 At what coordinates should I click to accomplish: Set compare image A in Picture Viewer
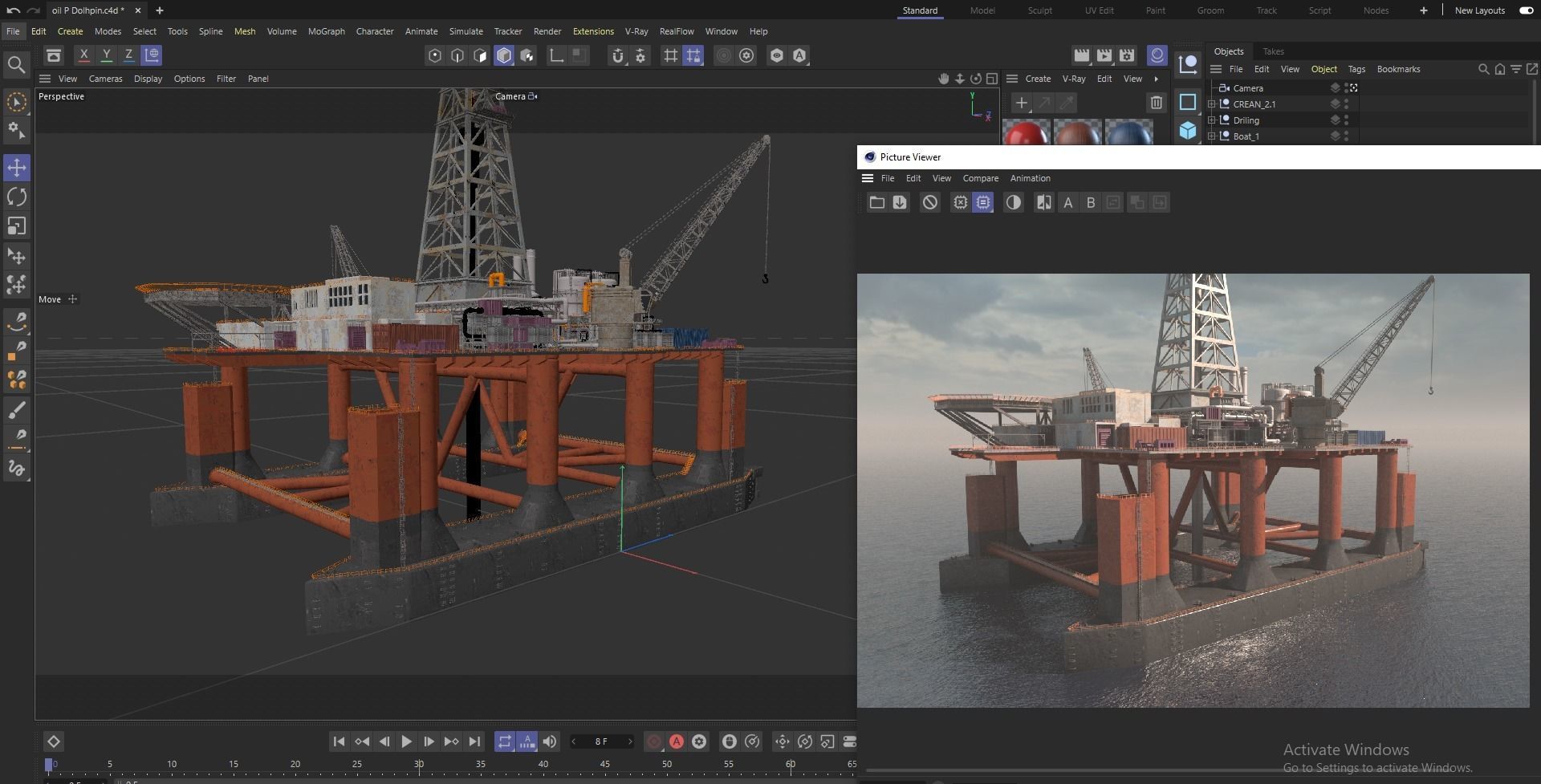[1067, 203]
